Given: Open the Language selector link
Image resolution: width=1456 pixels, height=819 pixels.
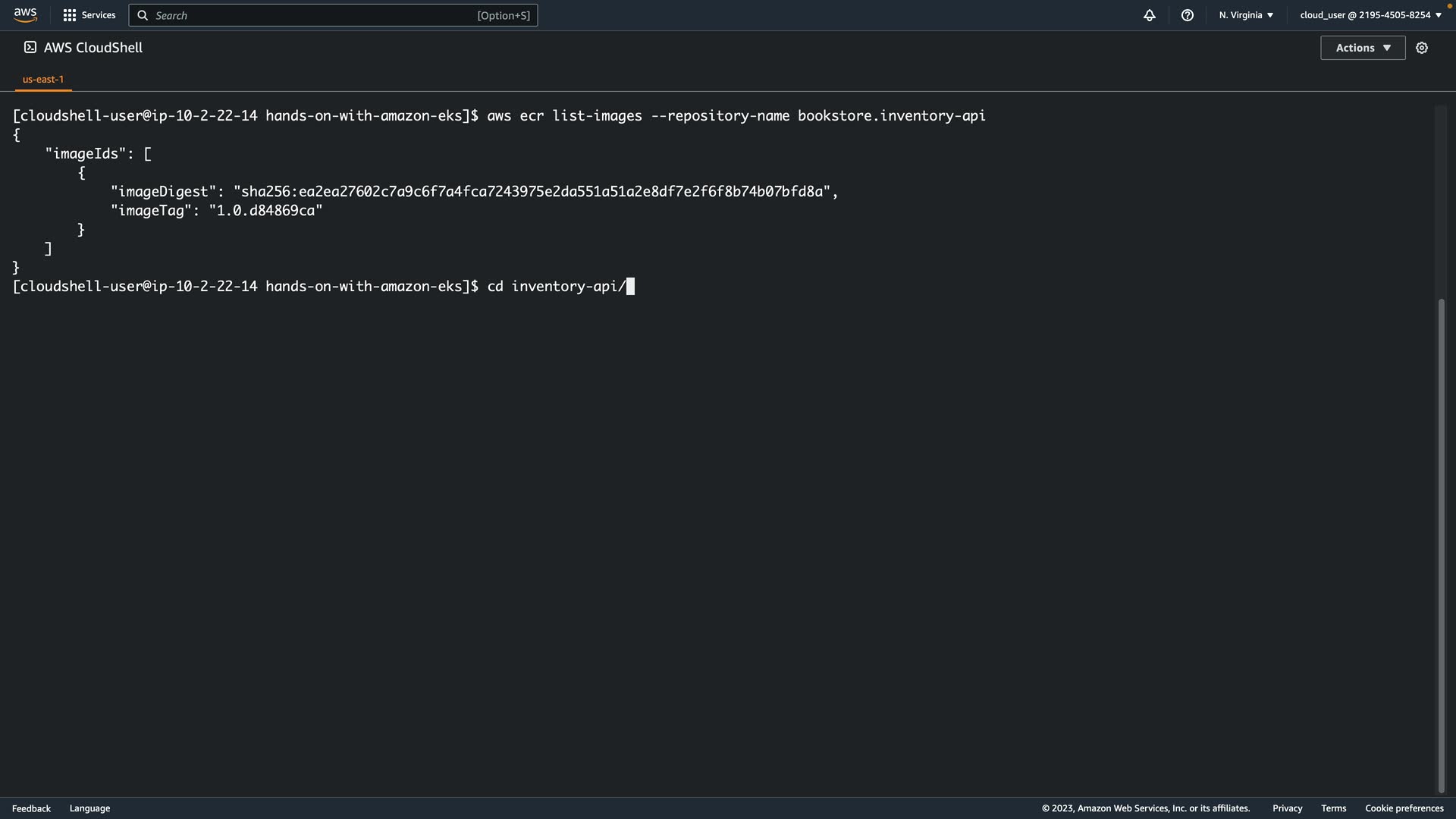Looking at the screenshot, I should click(x=89, y=808).
